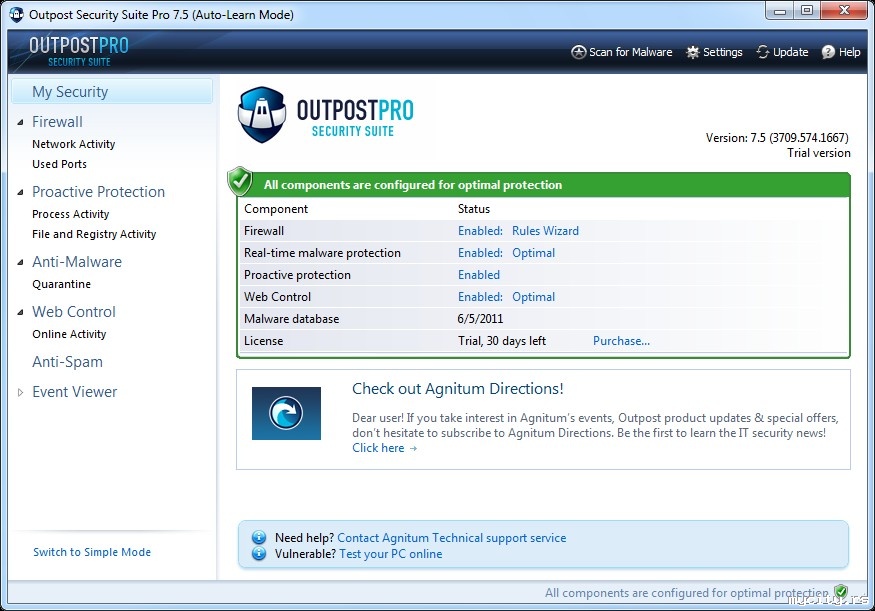Click Firewall Enabled status link
This screenshot has height=611, width=875.
[480, 230]
